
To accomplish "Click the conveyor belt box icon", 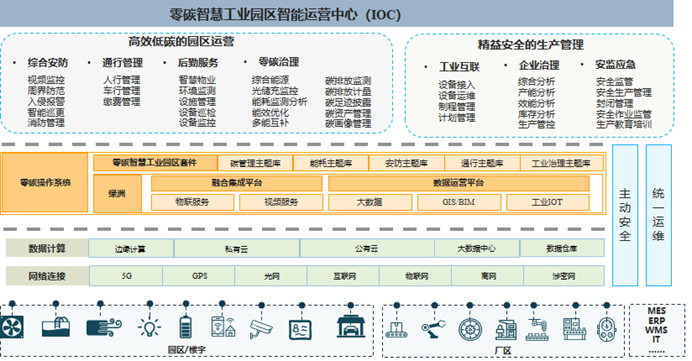I will [x=396, y=329].
